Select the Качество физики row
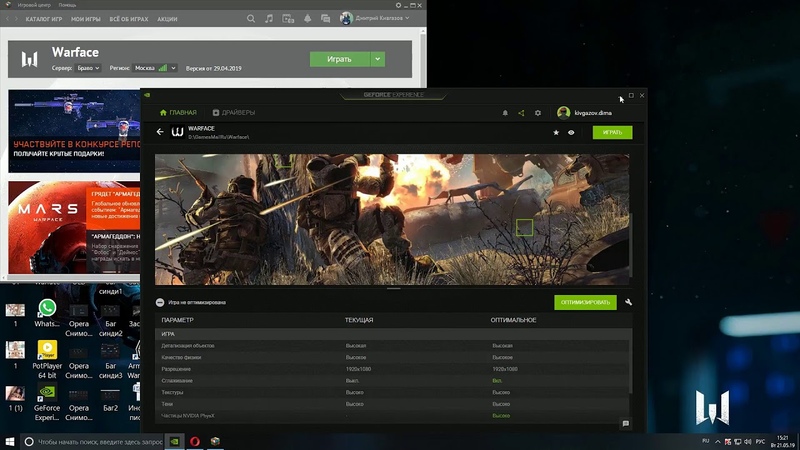 pos(392,357)
